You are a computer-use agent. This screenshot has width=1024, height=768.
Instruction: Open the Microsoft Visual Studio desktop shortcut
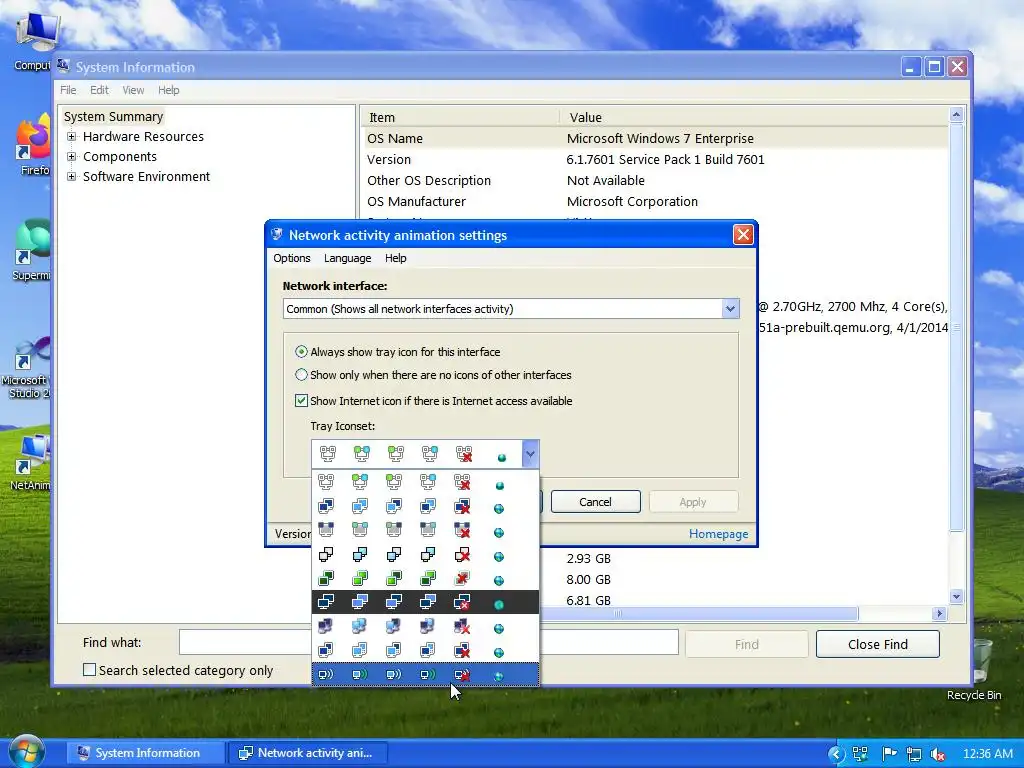pyautogui.click(x=27, y=367)
